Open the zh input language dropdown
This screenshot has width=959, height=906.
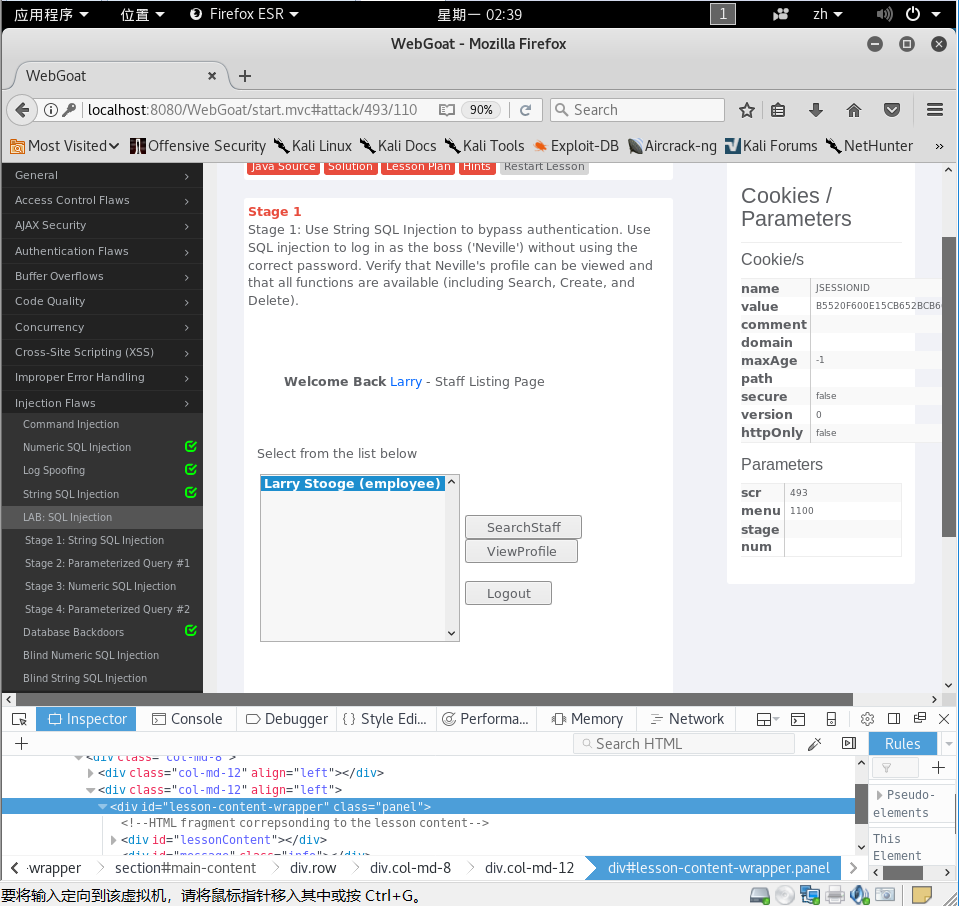coord(827,14)
